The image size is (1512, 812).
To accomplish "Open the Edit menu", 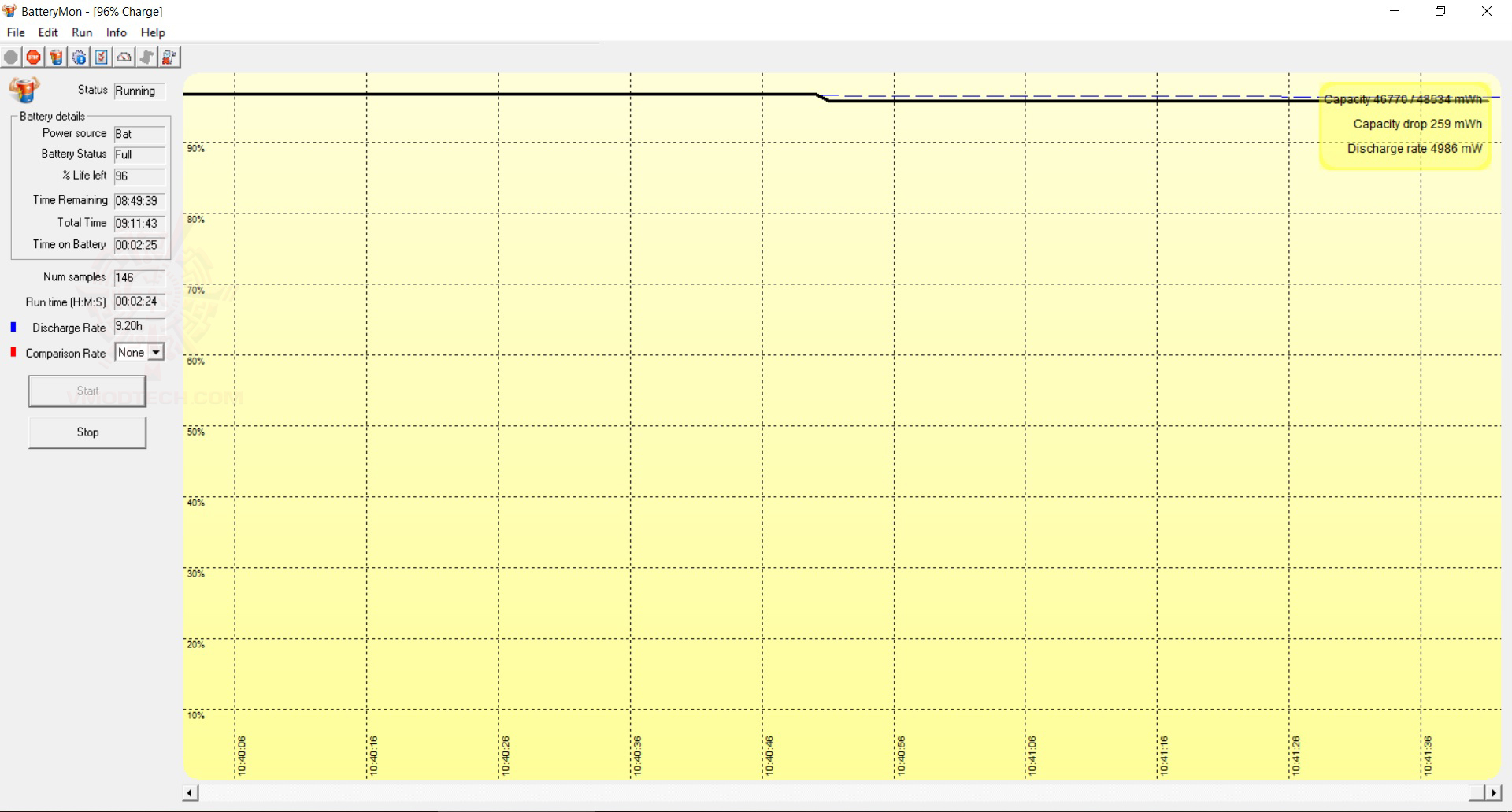I will (x=48, y=32).
